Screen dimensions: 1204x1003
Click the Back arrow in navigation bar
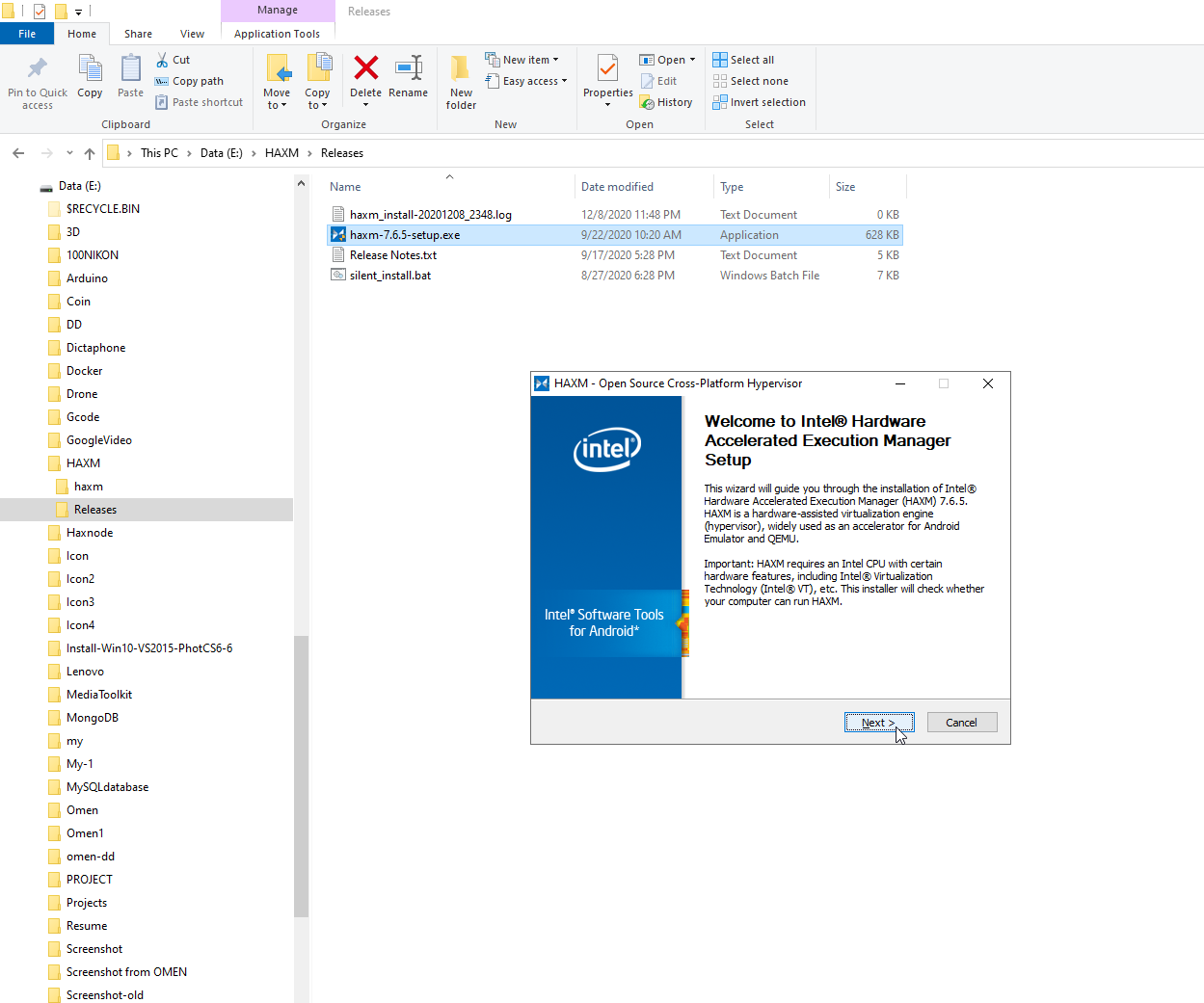click(18, 153)
